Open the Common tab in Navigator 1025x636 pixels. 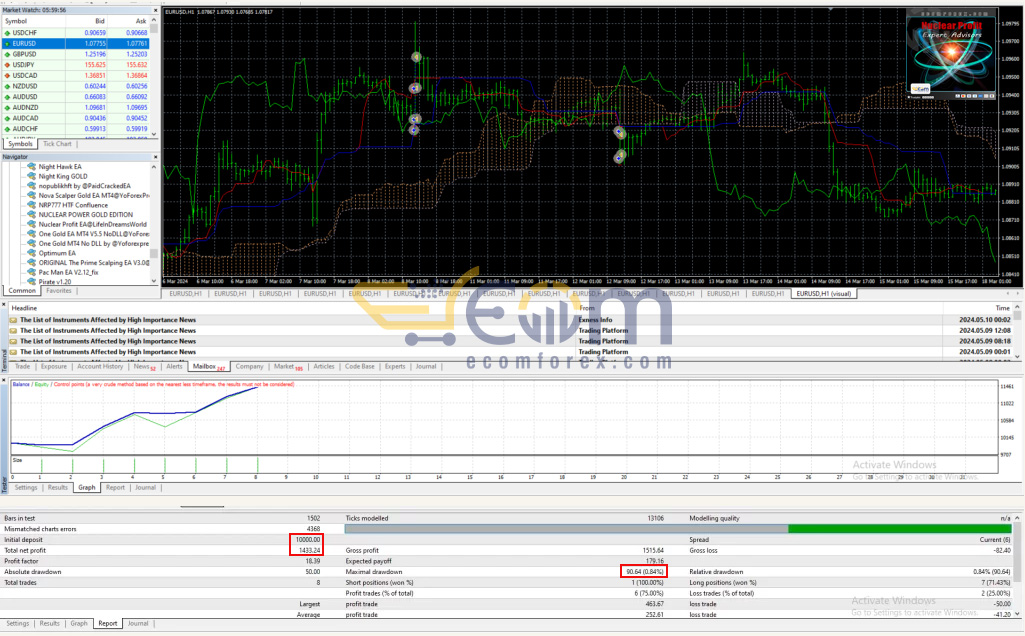pyautogui.click(x=22, y=291)
